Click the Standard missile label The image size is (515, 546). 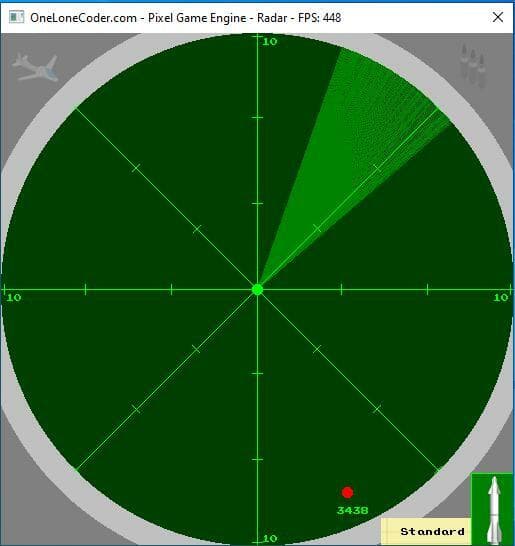click(432, 531)
